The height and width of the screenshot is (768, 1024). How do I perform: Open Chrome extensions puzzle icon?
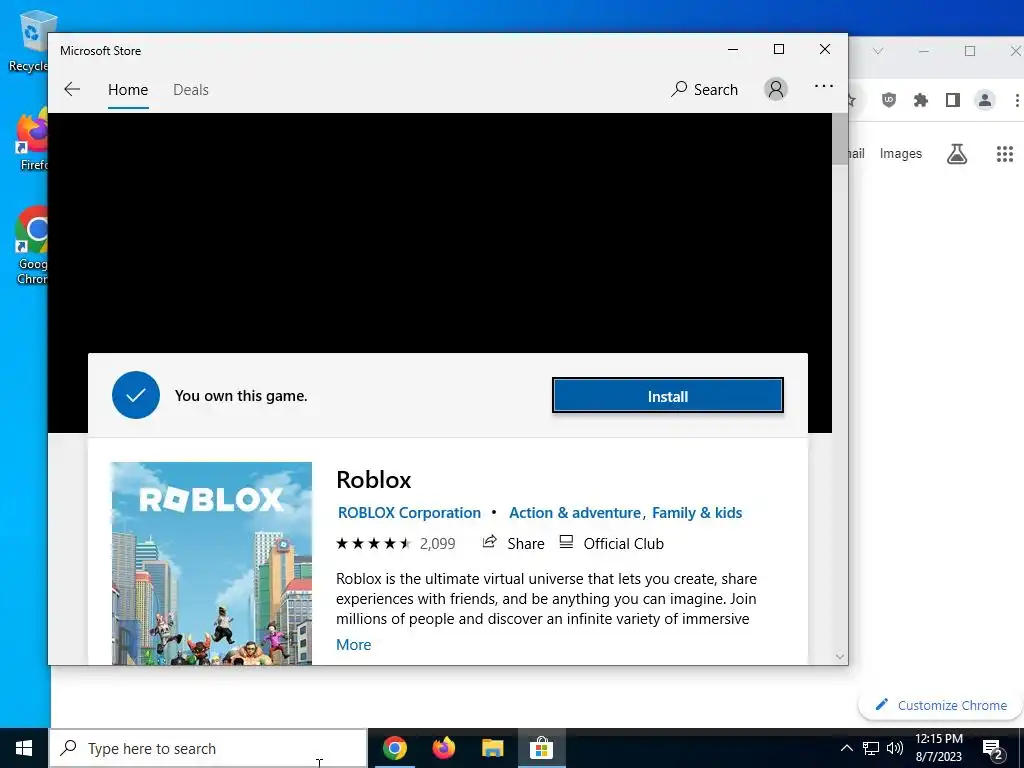point(921,100)
